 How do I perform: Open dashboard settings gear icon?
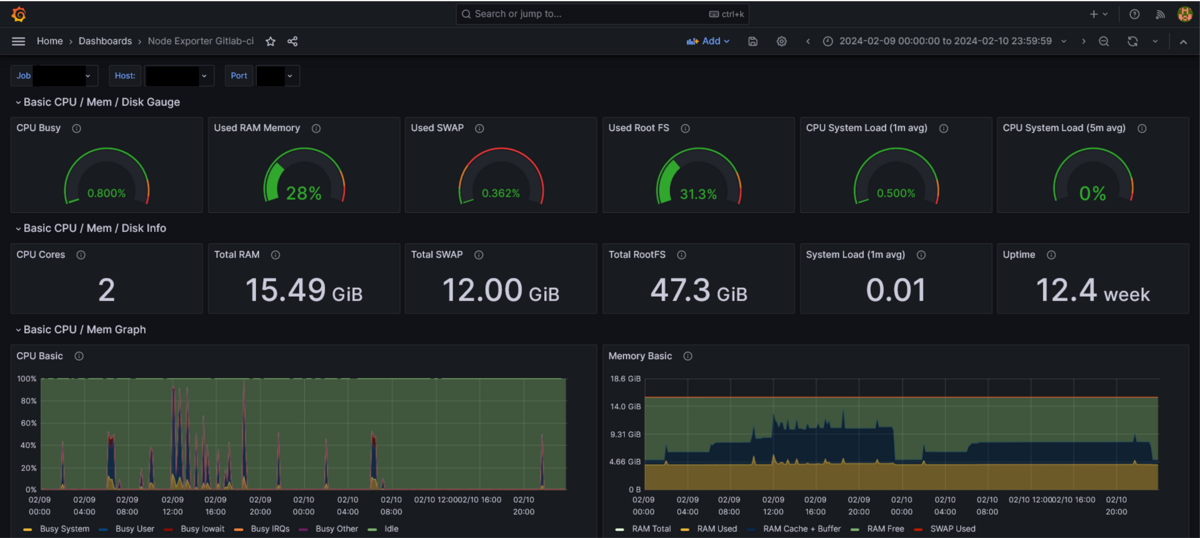[x=782, y=41]
